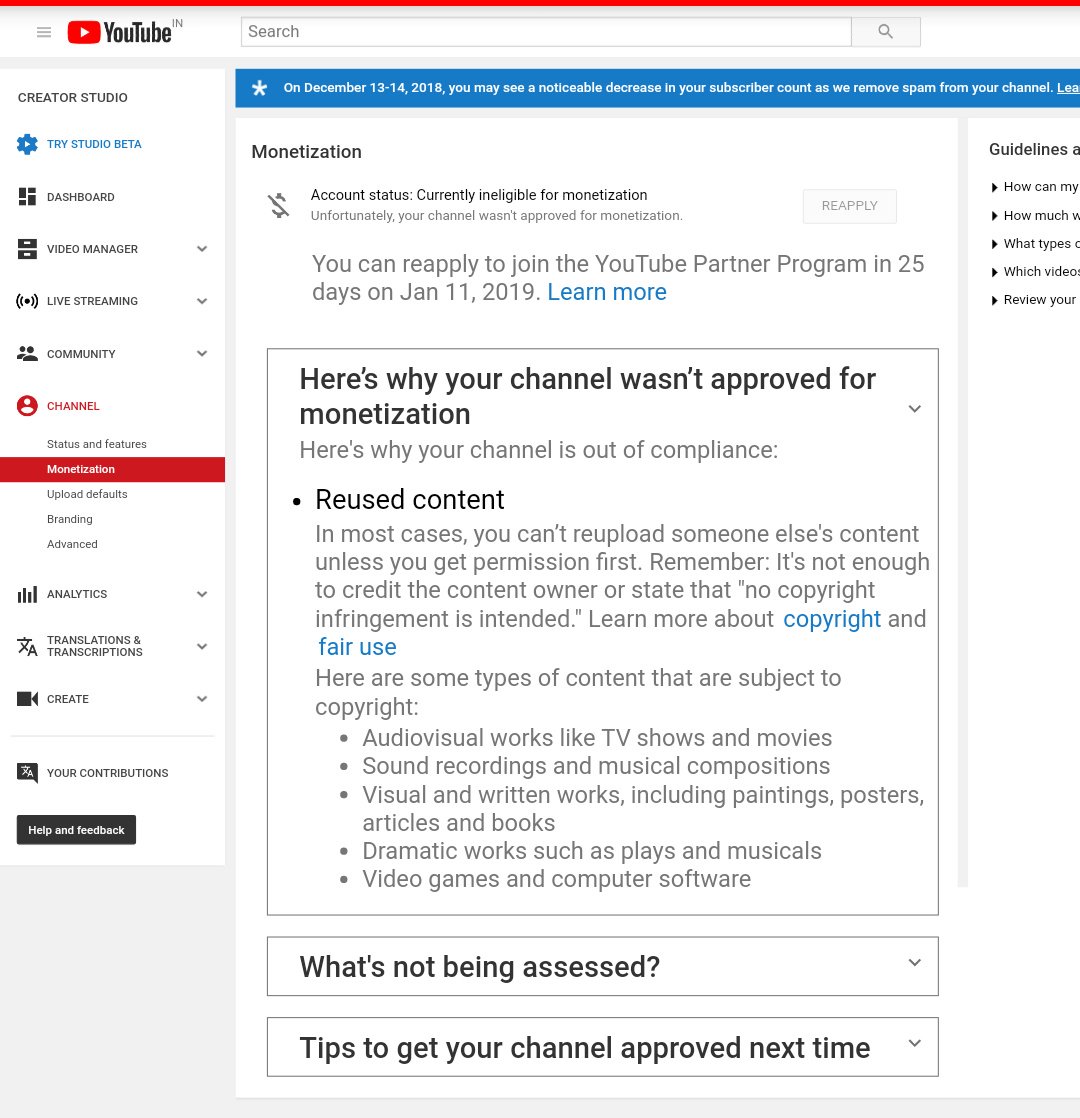
Task: Expand the Live Streaming section
Action: click(x=202, y=301)
